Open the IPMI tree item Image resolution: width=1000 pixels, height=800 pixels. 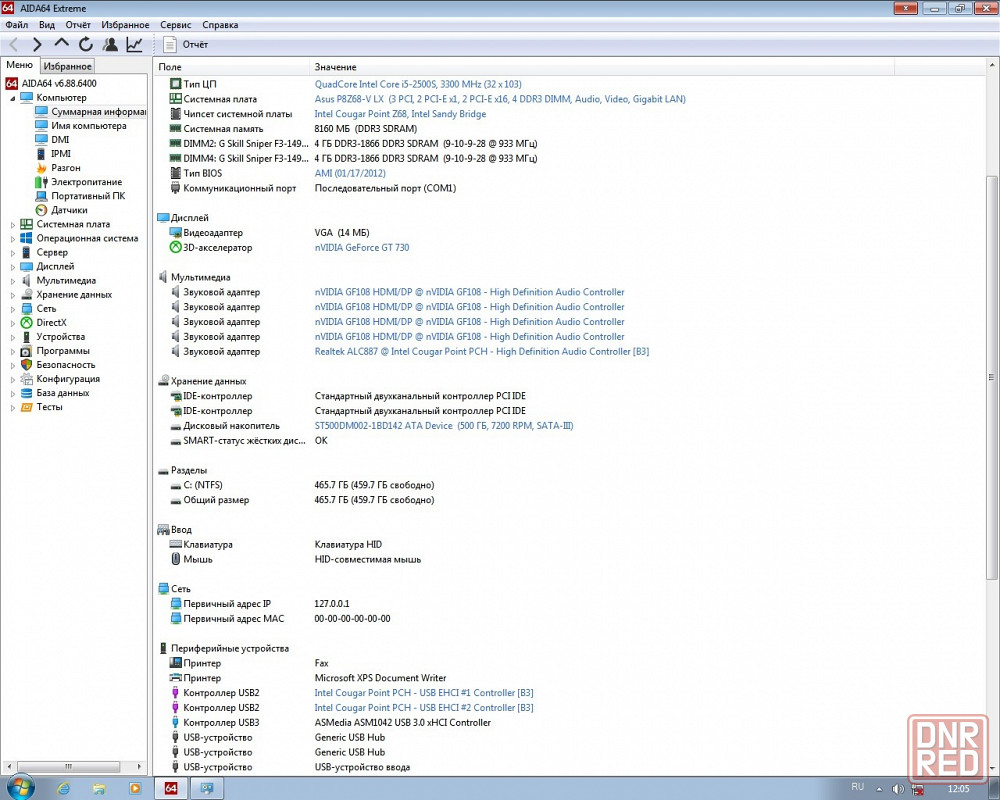coord(61,154)
